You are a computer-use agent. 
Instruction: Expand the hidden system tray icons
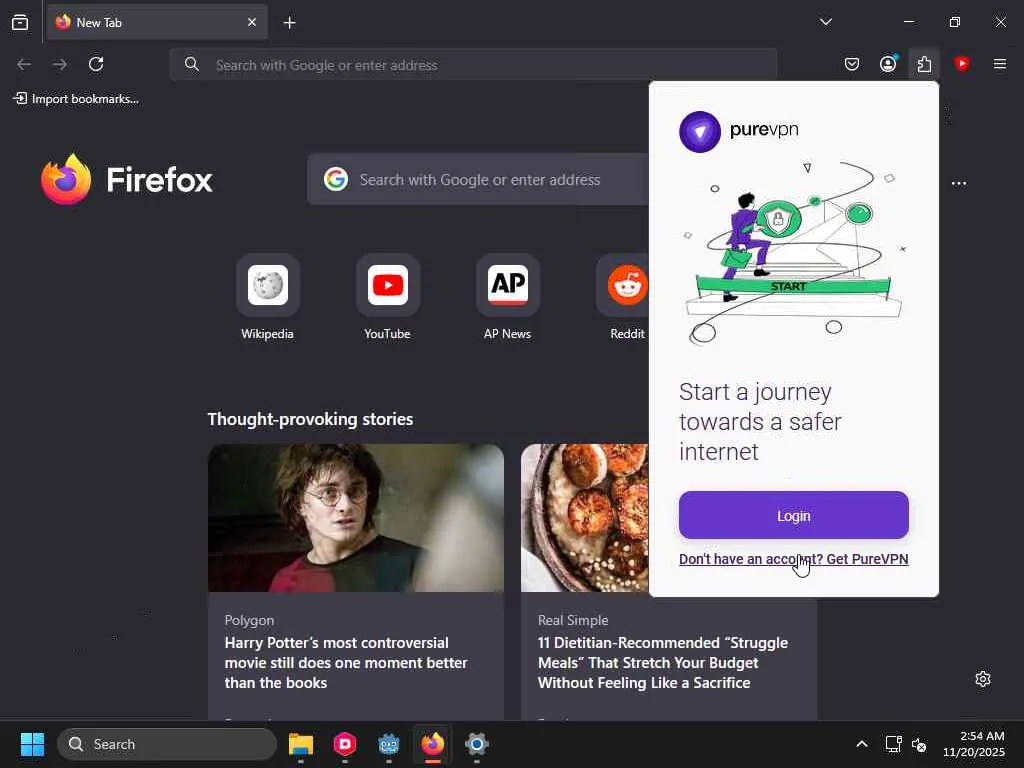862,744
